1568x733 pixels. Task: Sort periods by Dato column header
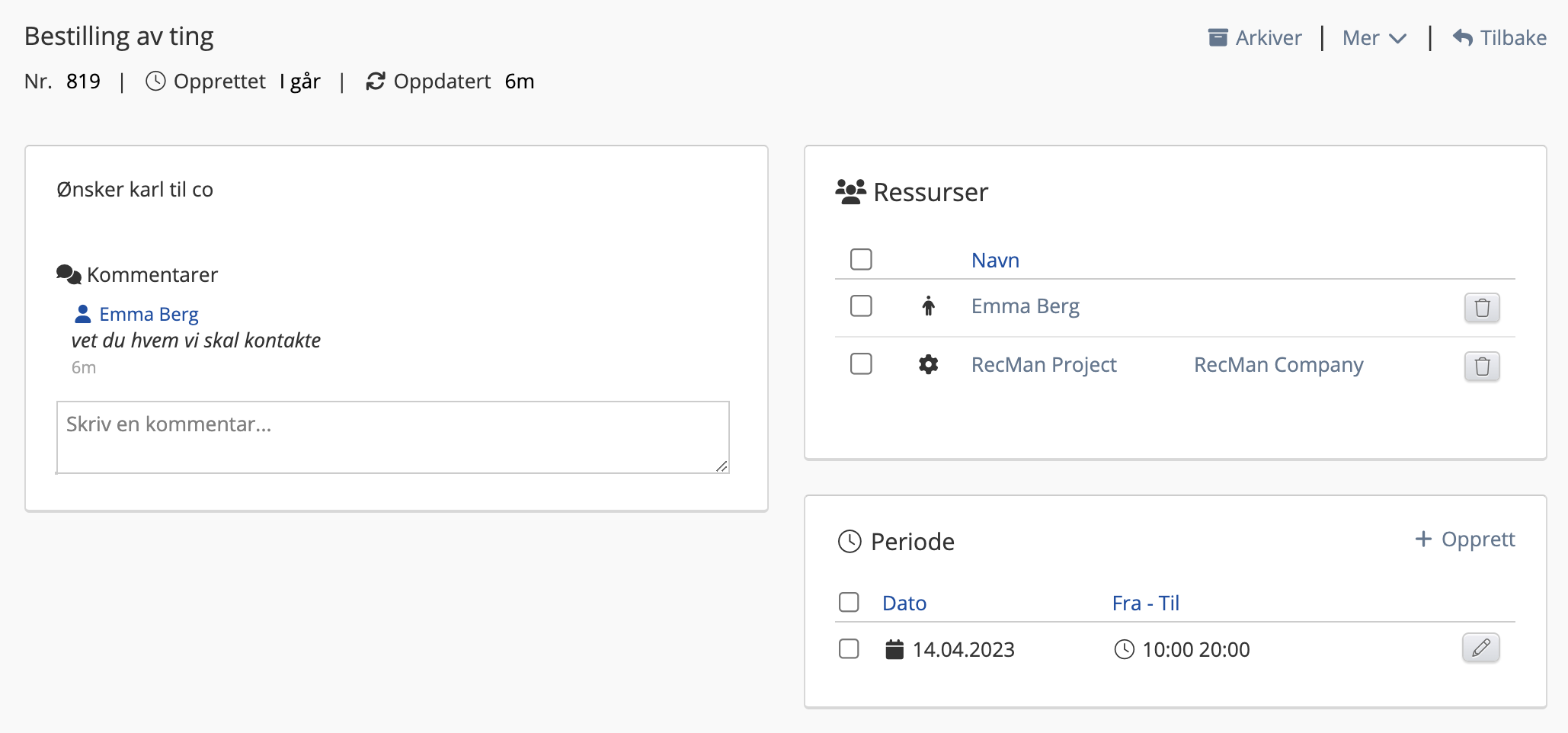pyautogui.click(x=904, y=603)
